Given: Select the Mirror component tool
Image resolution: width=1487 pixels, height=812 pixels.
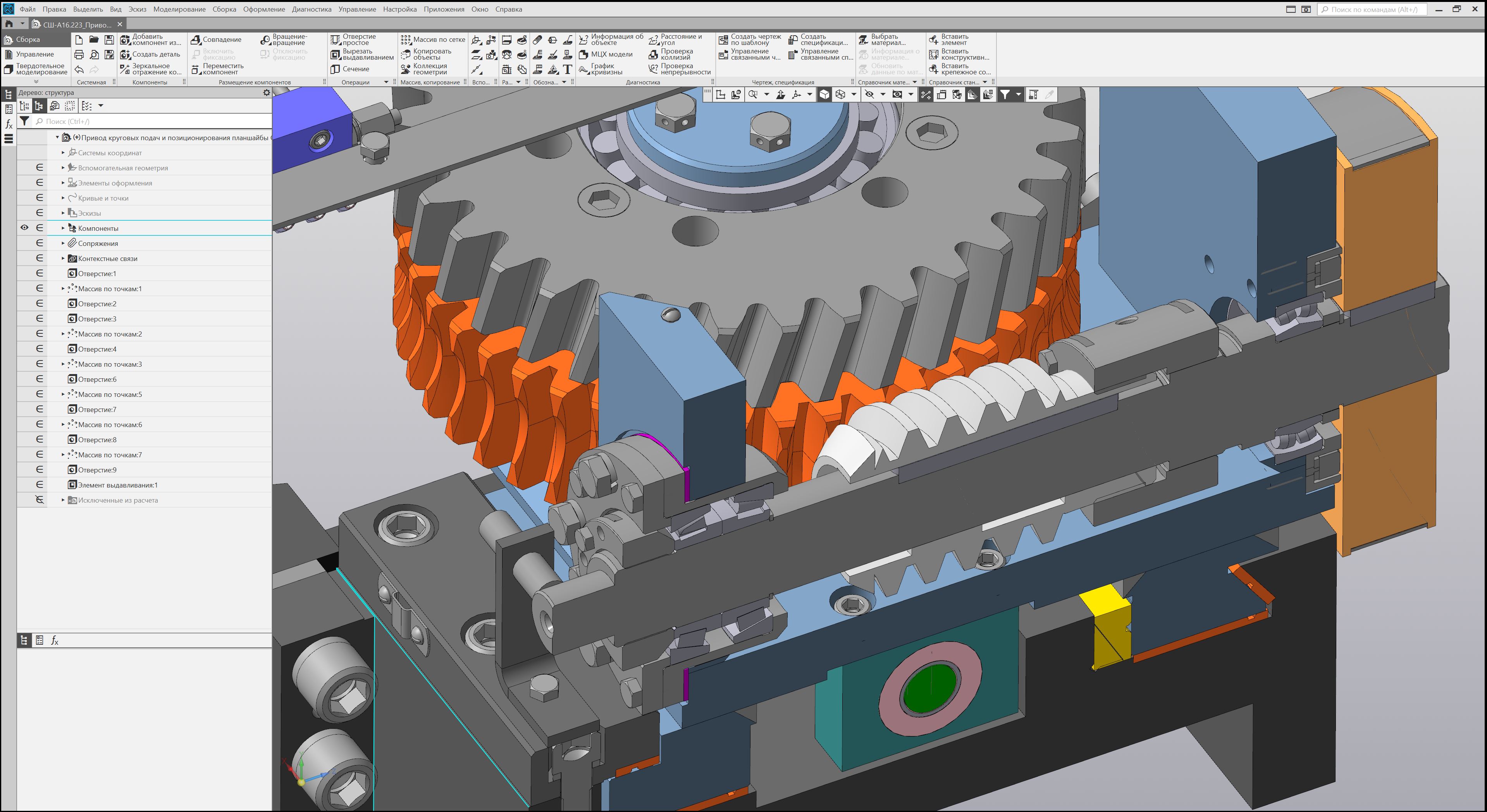Looking at the screenshot, I should 125,69.
